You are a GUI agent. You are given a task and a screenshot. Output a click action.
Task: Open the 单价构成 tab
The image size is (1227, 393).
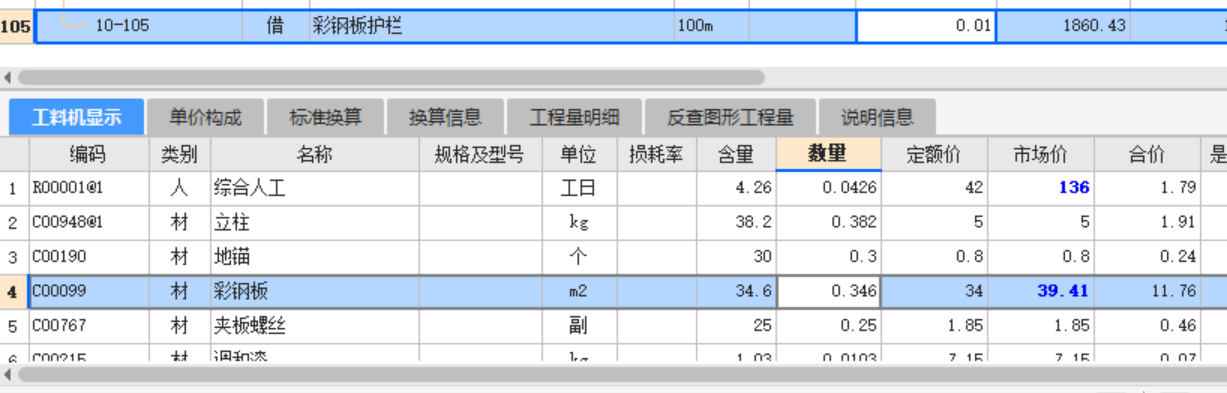tap(205, 117)
